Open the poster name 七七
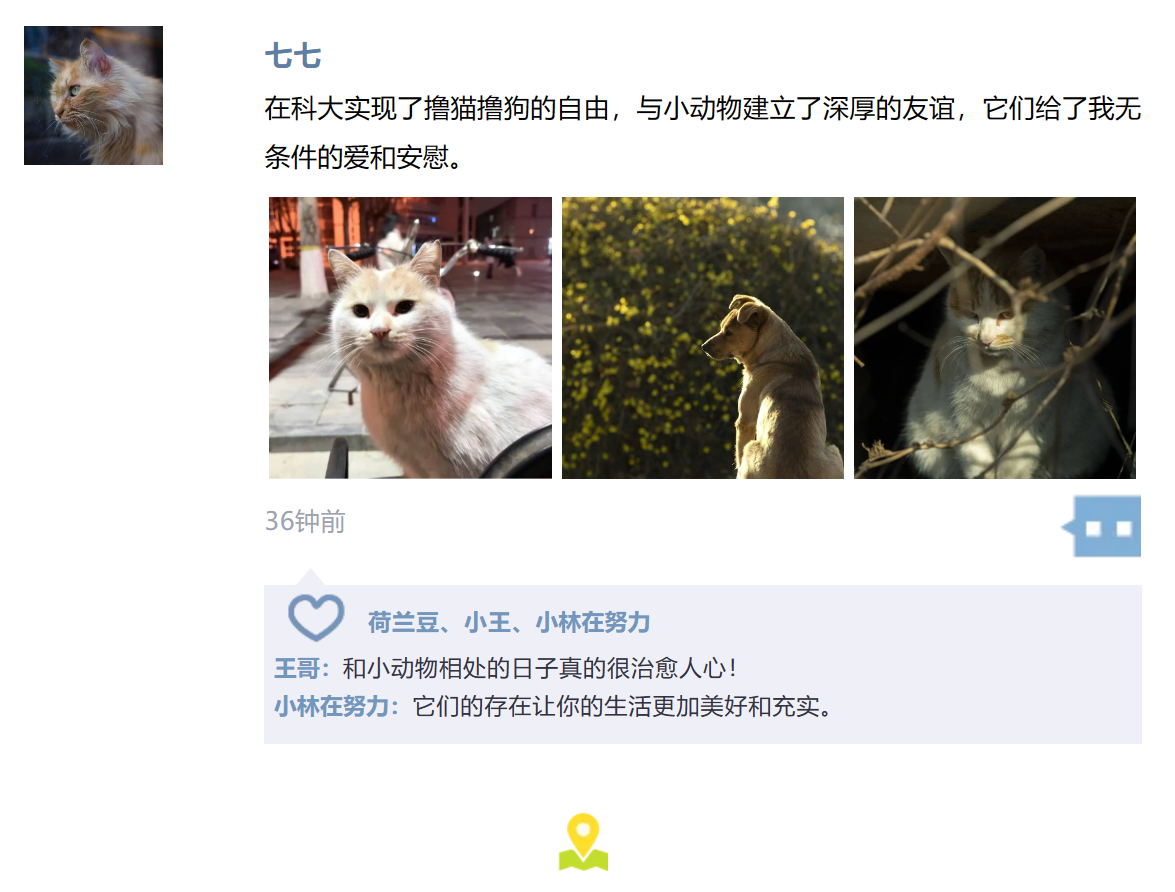This screenshot has height=892, width=1175. [x=293, y=56]
